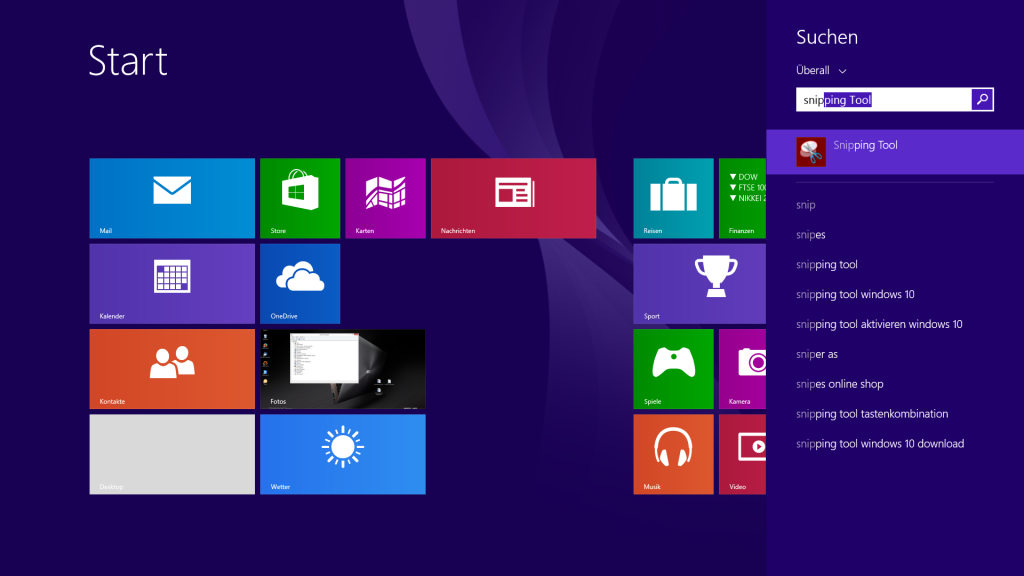Open the Wetter weather tile
Image resolution: width=1024 pixels, height=576 pixels.
tap(343, 454)
